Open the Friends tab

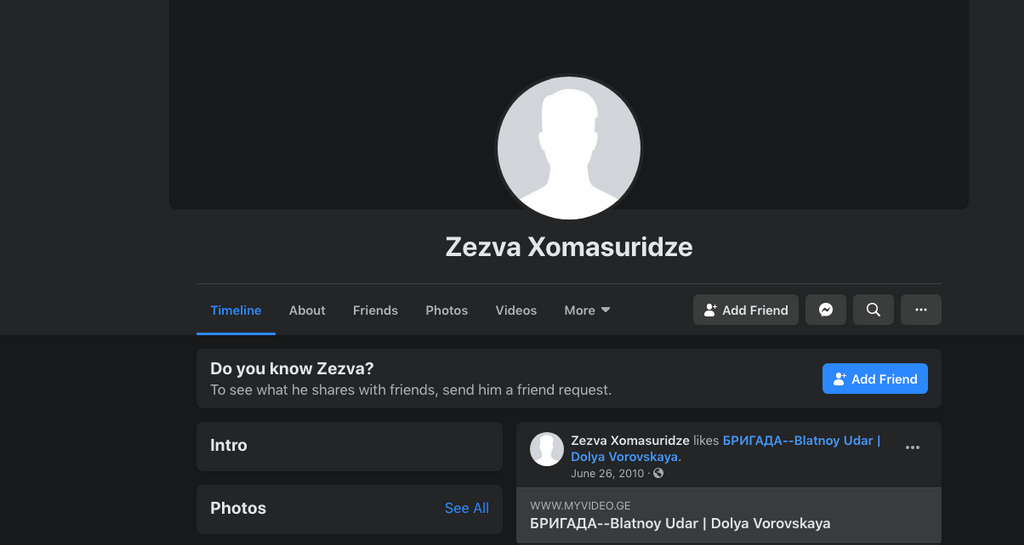pos(376,311)
